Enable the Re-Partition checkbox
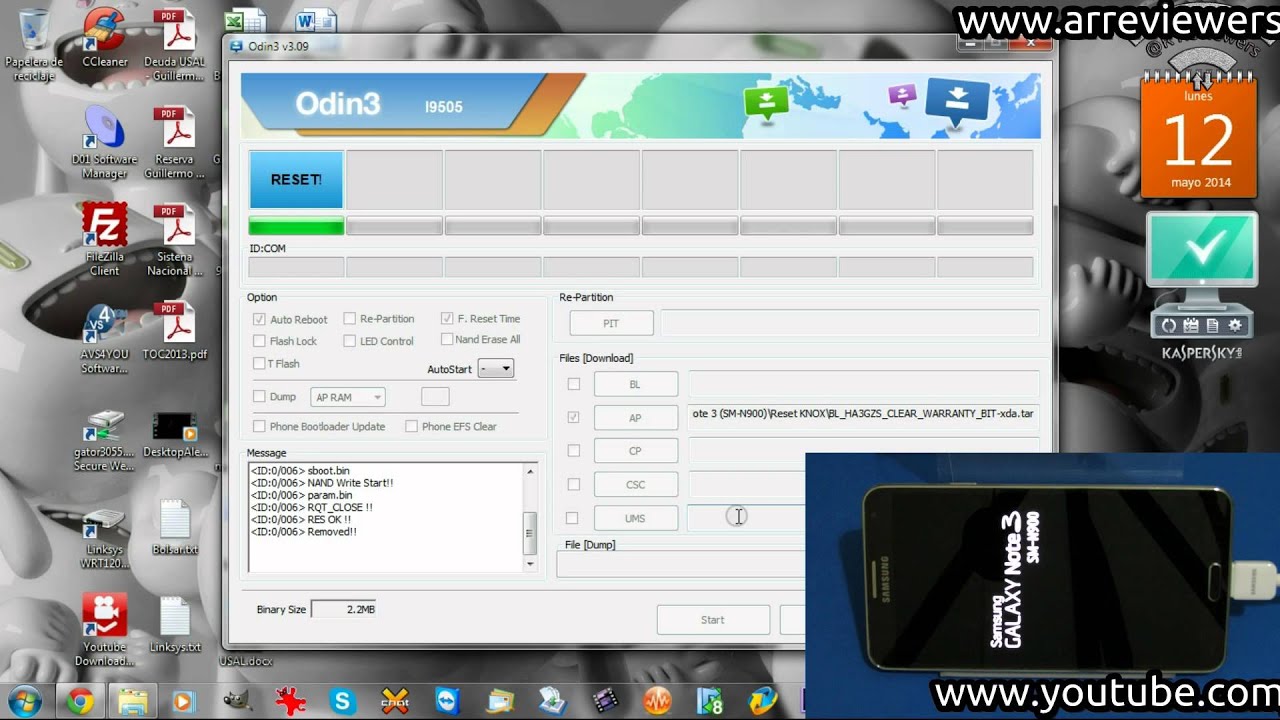Viewport: 1280px width, 720px height. 349,318
